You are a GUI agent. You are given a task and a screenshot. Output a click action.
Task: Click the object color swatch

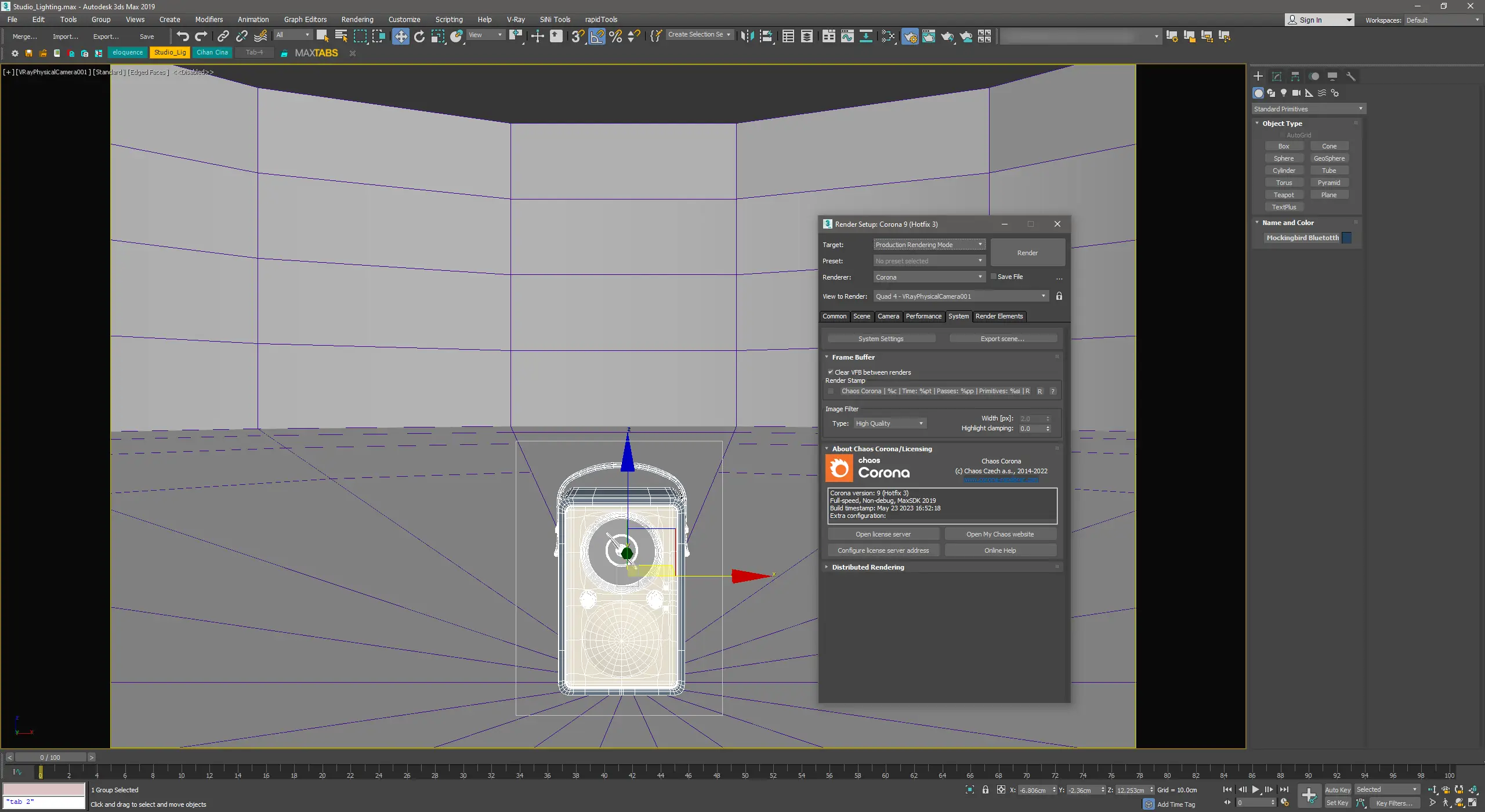click(1347, 238)
